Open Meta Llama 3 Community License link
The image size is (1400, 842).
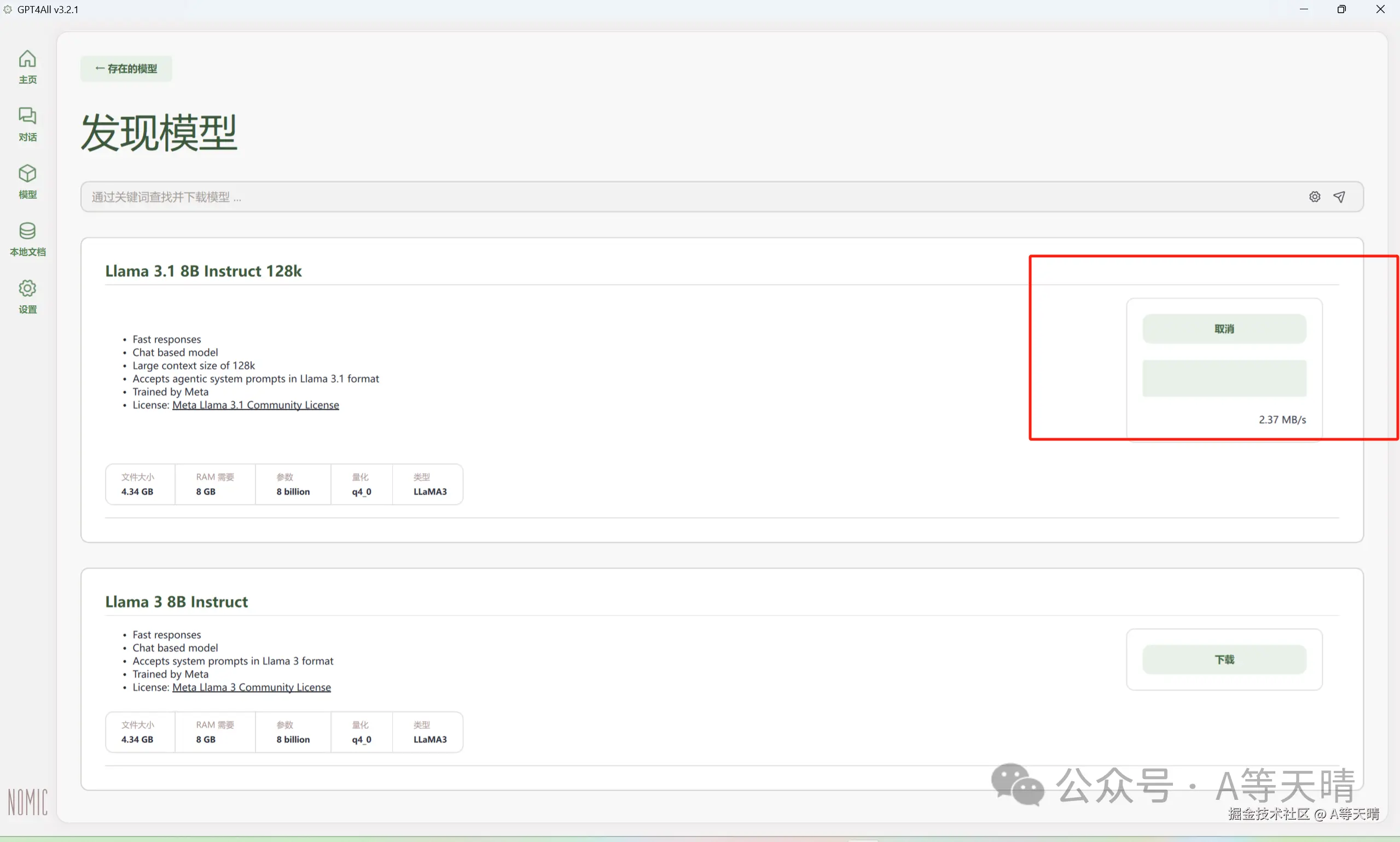251,687
